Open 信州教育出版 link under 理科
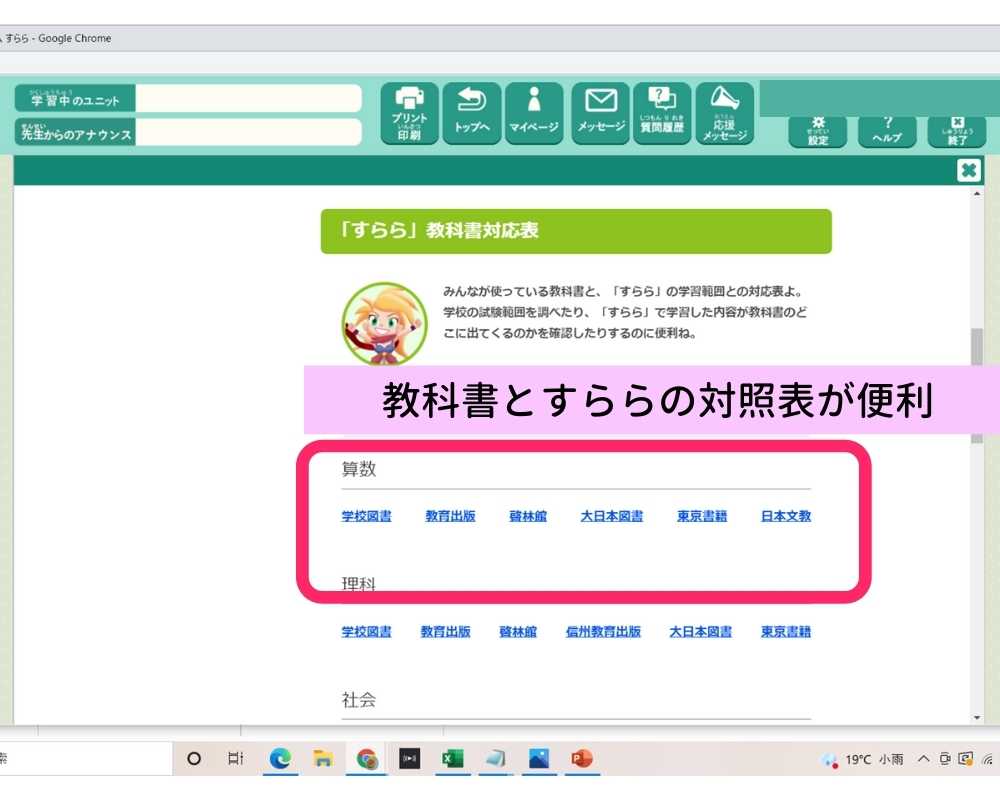This screenshot has width=1000, height=800. 603,632
